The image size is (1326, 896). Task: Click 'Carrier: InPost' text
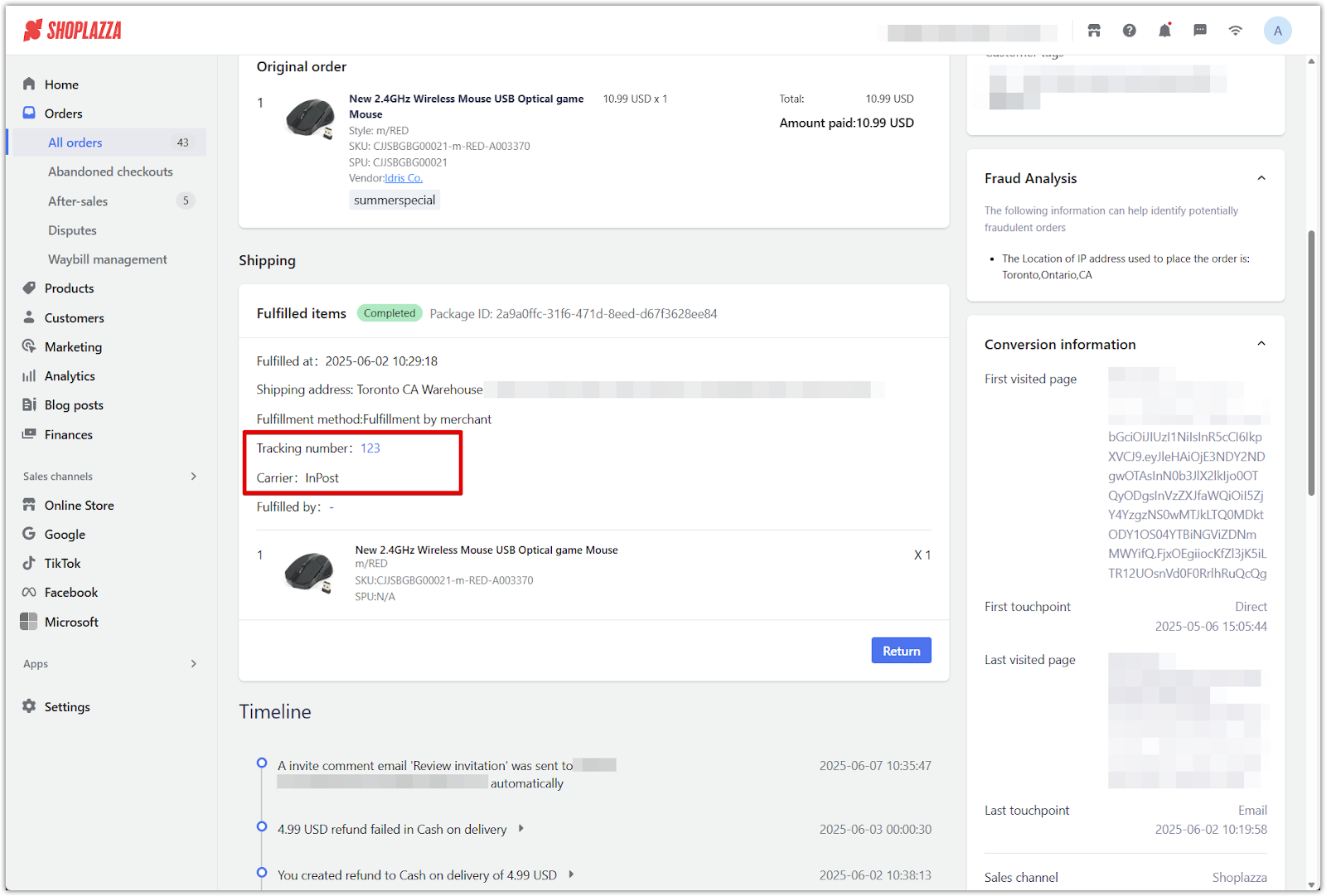298,478
